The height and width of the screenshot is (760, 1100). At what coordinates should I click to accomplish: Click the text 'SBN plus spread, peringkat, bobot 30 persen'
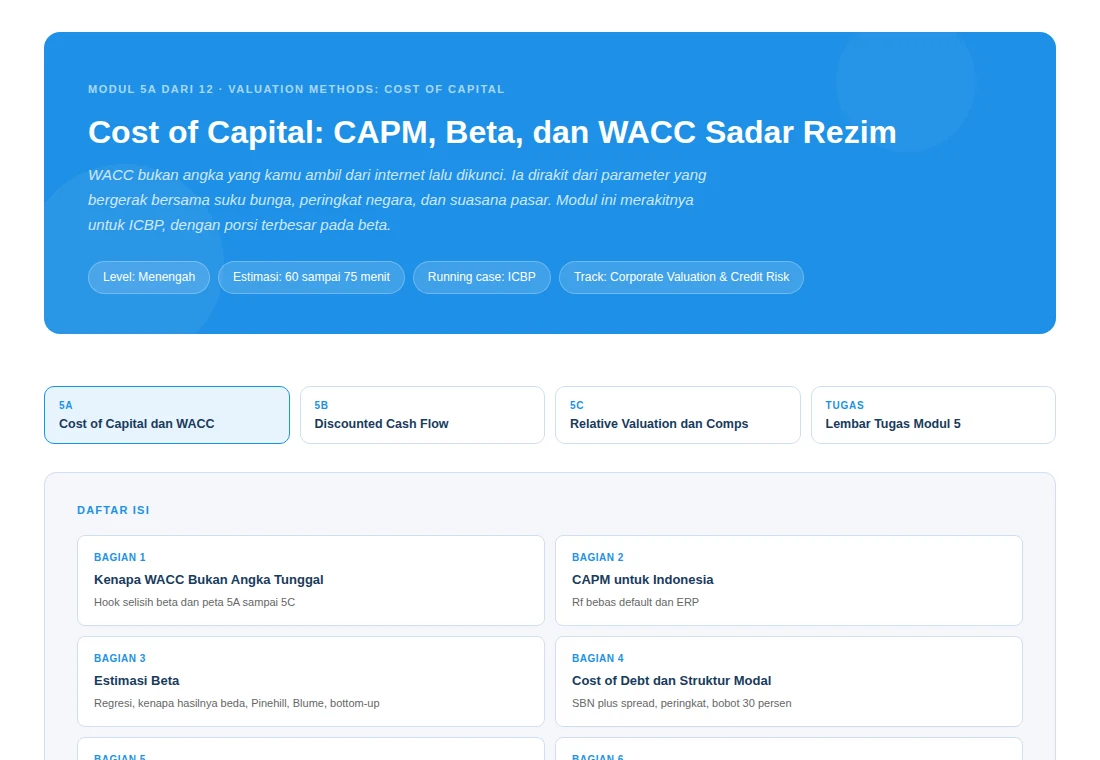(681, 703)
